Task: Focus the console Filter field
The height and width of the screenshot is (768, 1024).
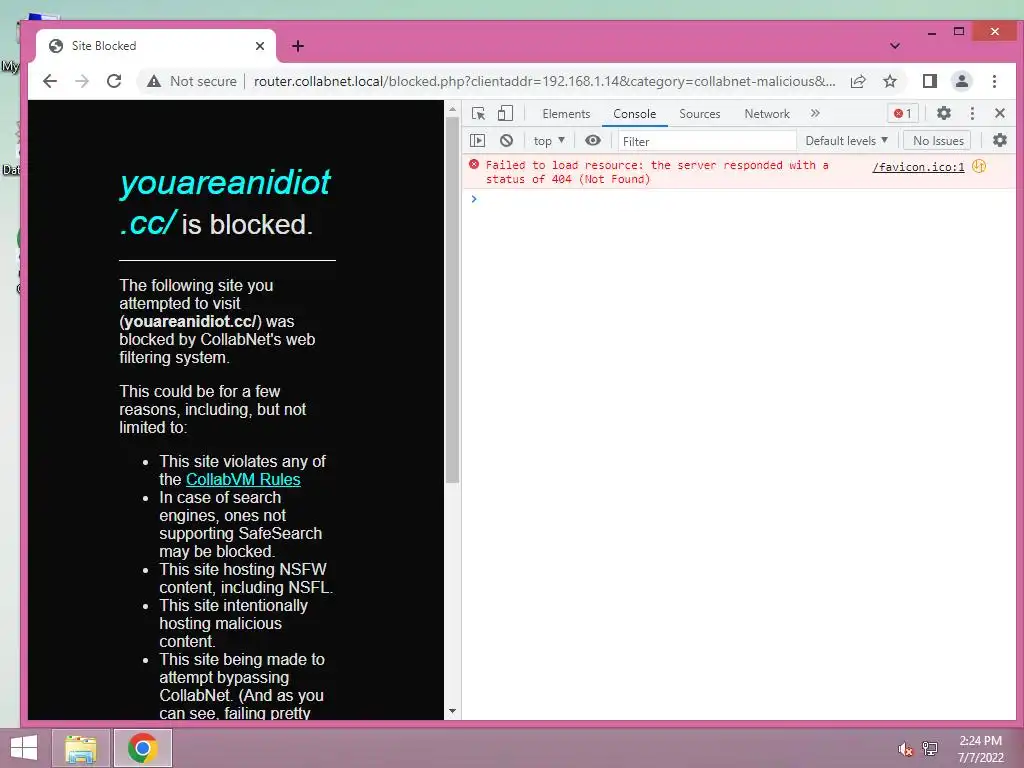Action: point(707,141)
